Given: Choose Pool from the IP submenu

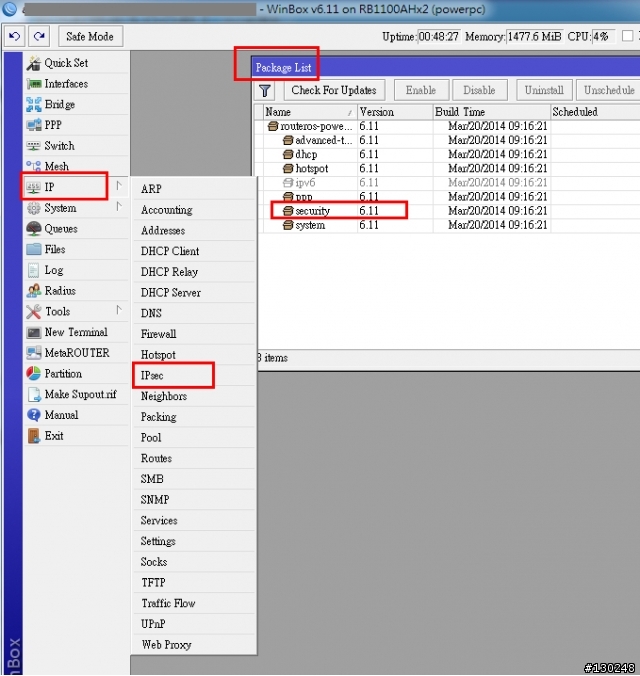Looking at the screenshot, I should pos(194,438).
